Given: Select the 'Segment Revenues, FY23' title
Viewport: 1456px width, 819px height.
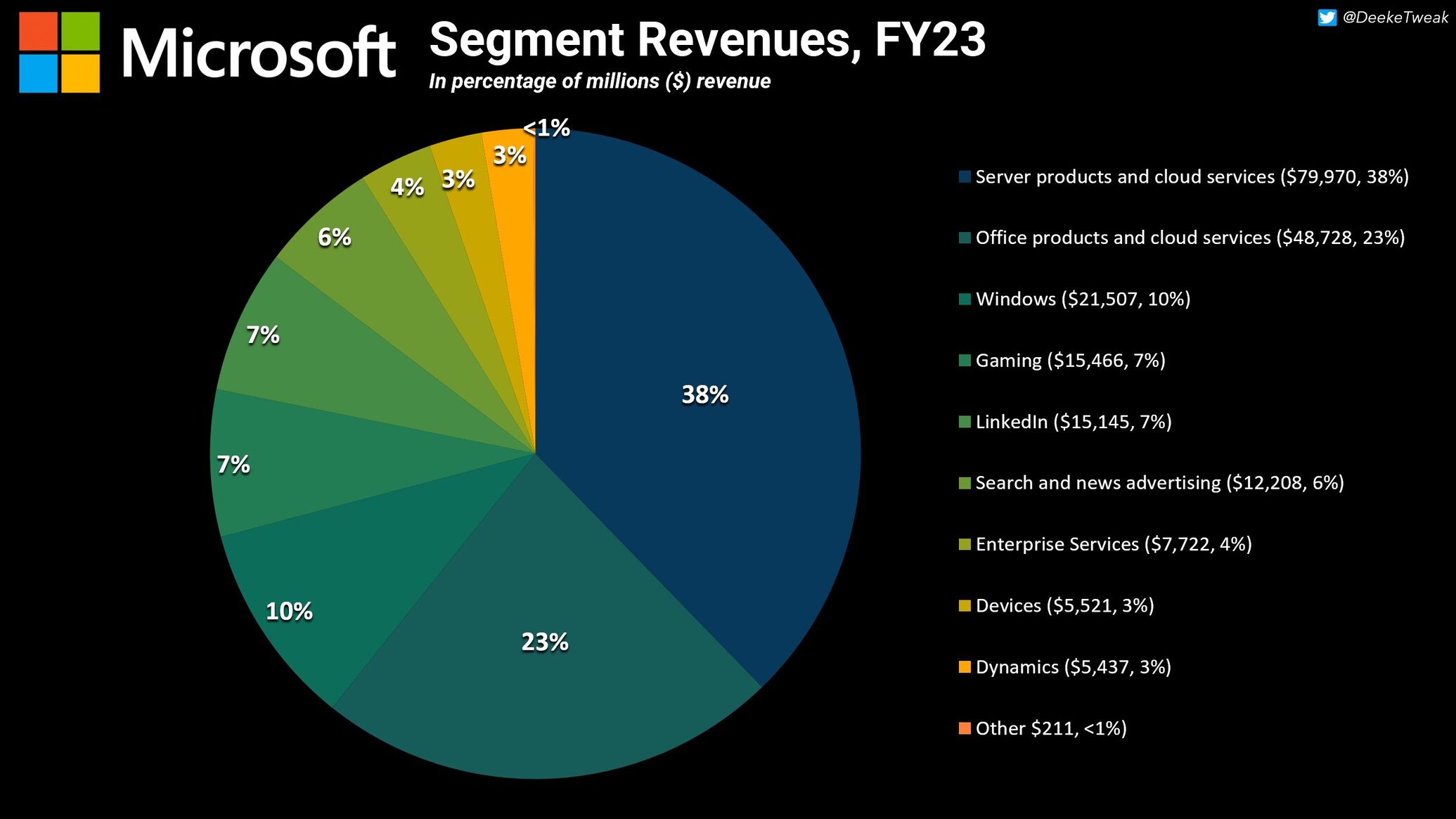Looking at the screenshot, I should (707, 39).
